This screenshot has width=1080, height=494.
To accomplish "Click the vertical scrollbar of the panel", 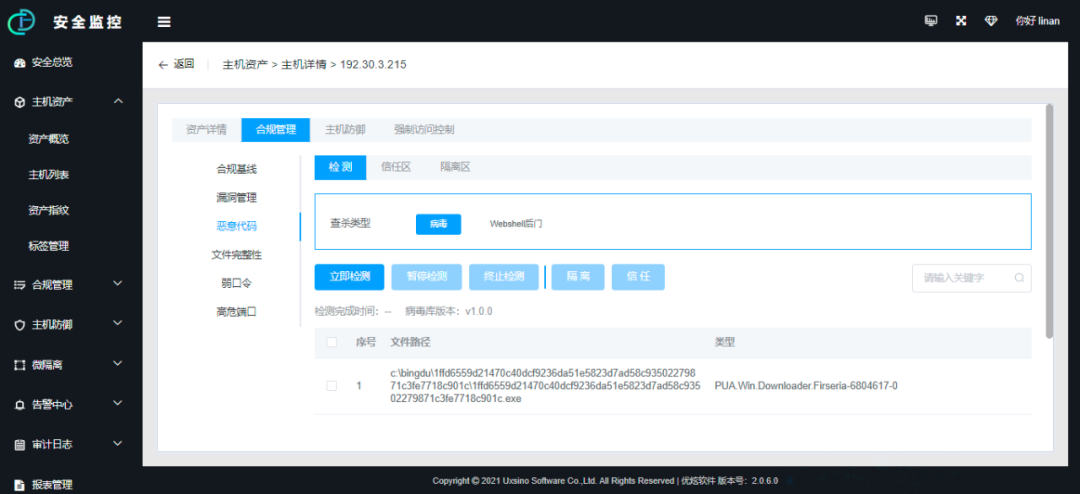I will coord(1048,220).
